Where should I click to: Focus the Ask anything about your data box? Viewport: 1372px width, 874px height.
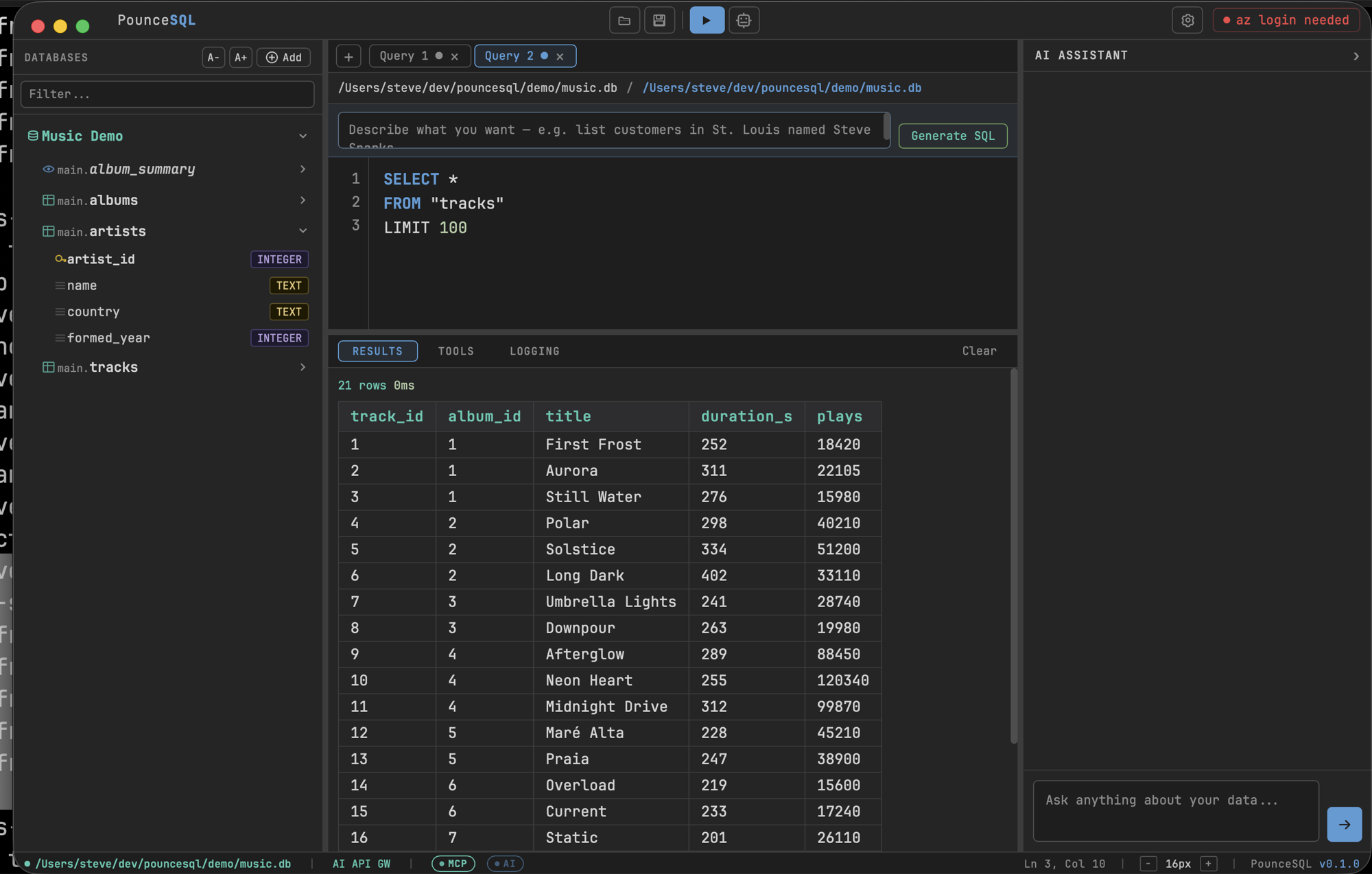[x=1176, y=811]
